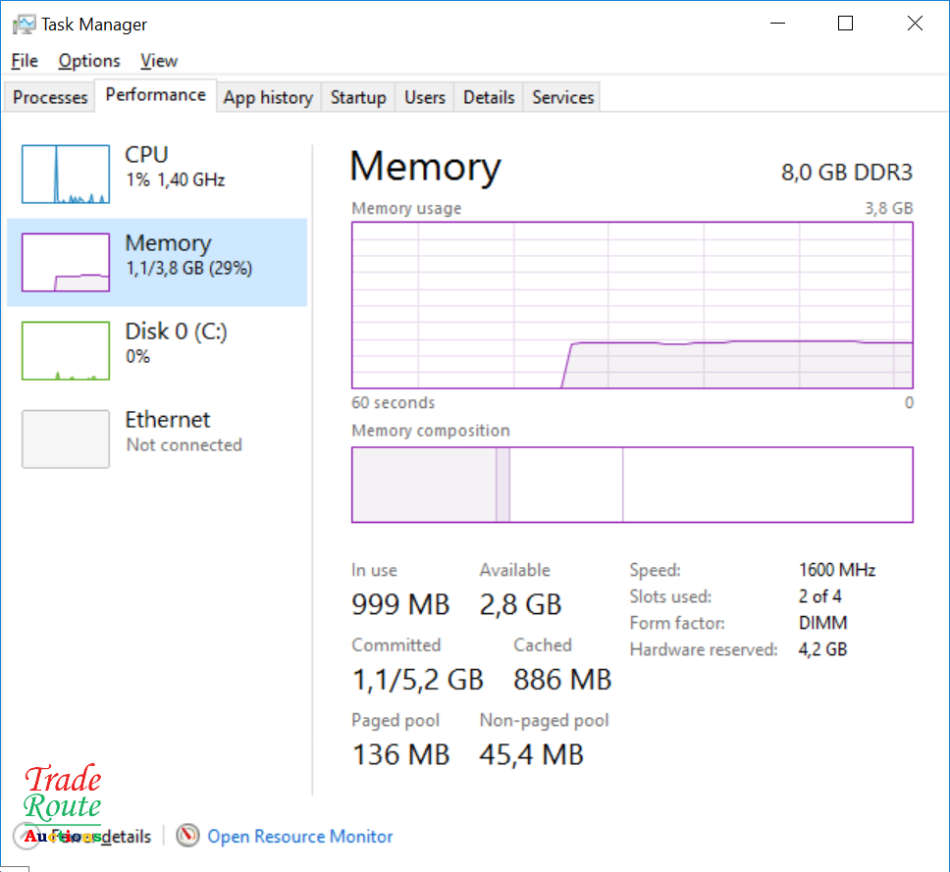Open Resource Monitor link
The width and height of the screenshot is (950, 872).
click(300, 836)
